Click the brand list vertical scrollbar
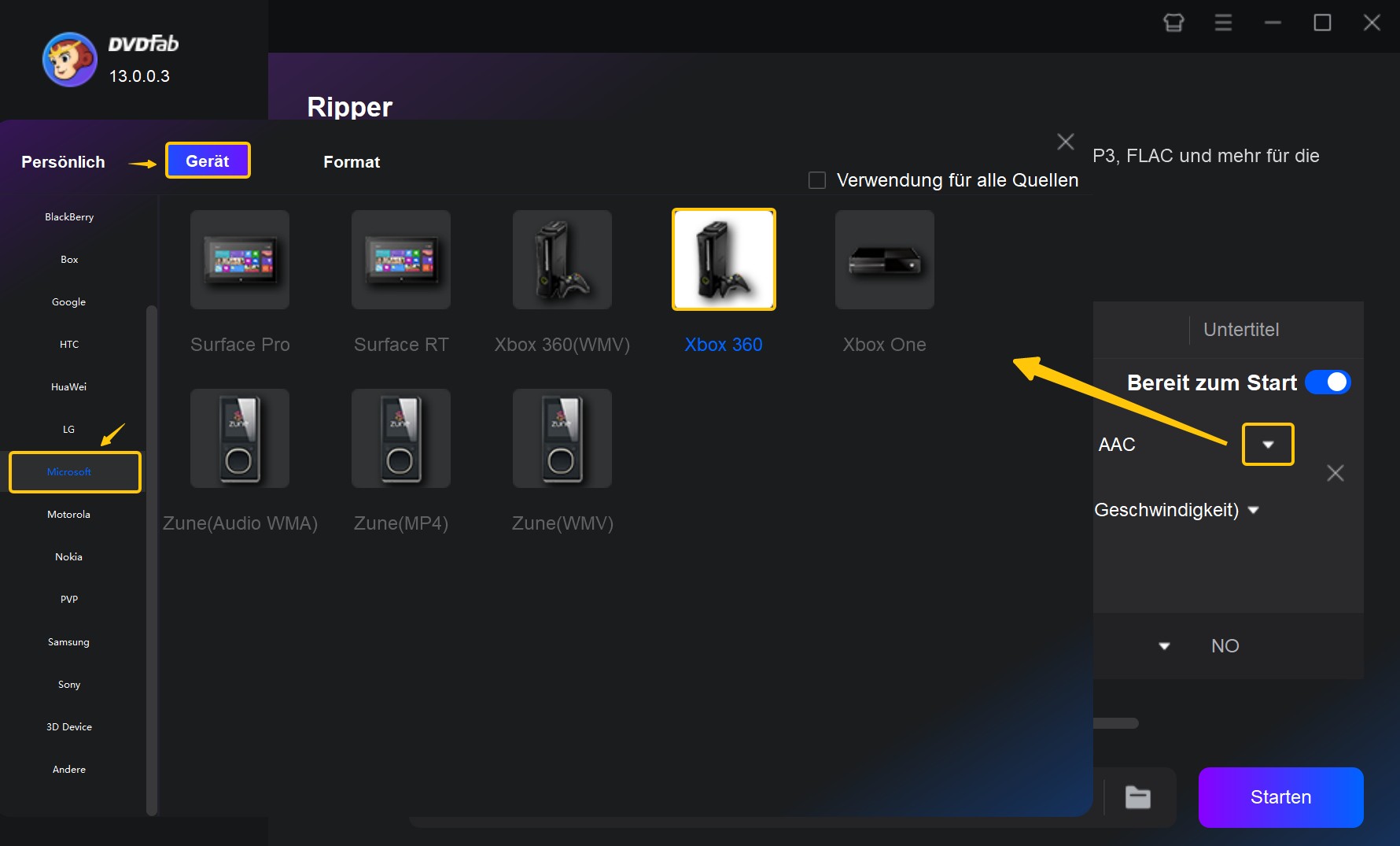1400x846 pixels. (x=152, y=559)
